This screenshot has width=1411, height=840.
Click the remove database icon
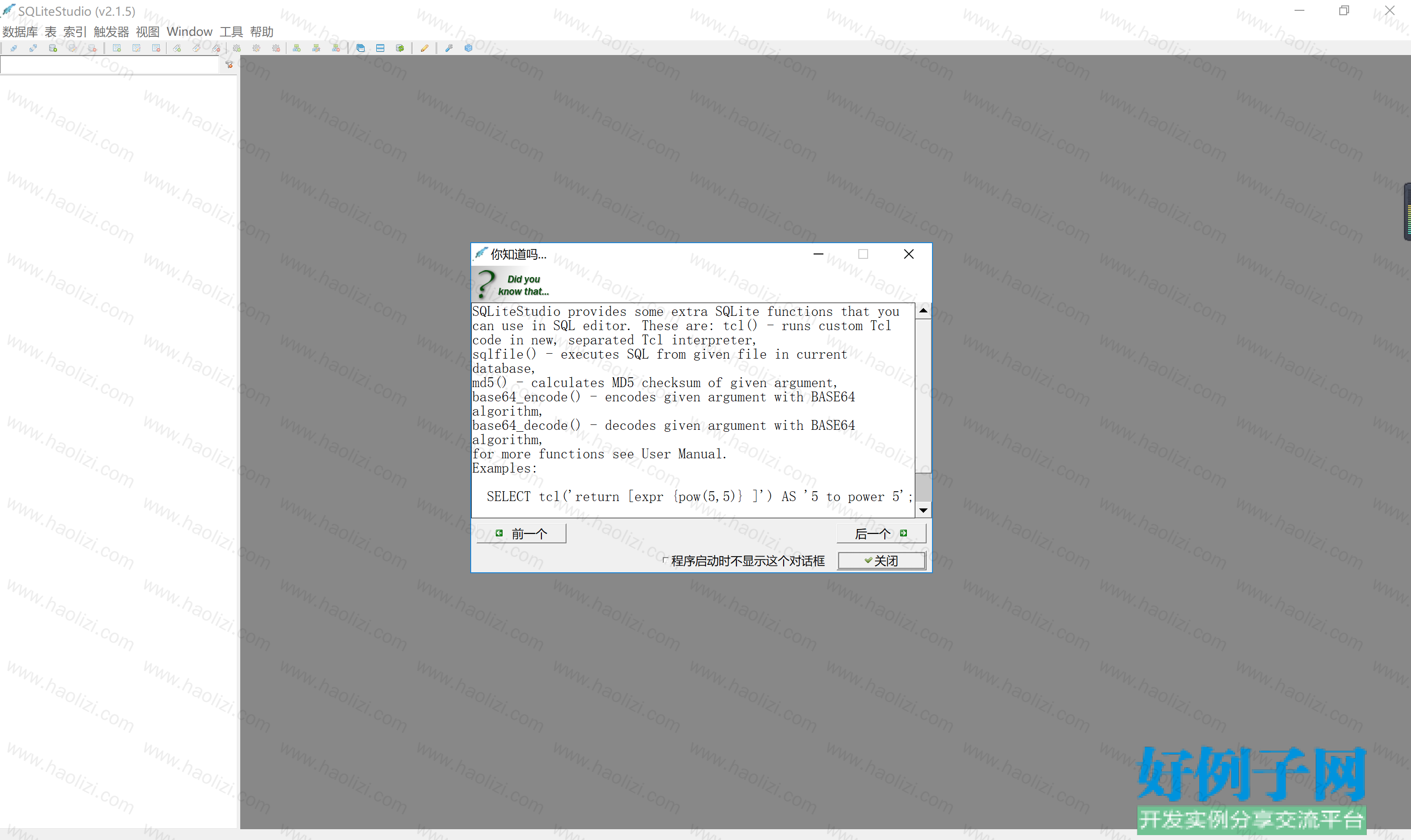(92, 48)
